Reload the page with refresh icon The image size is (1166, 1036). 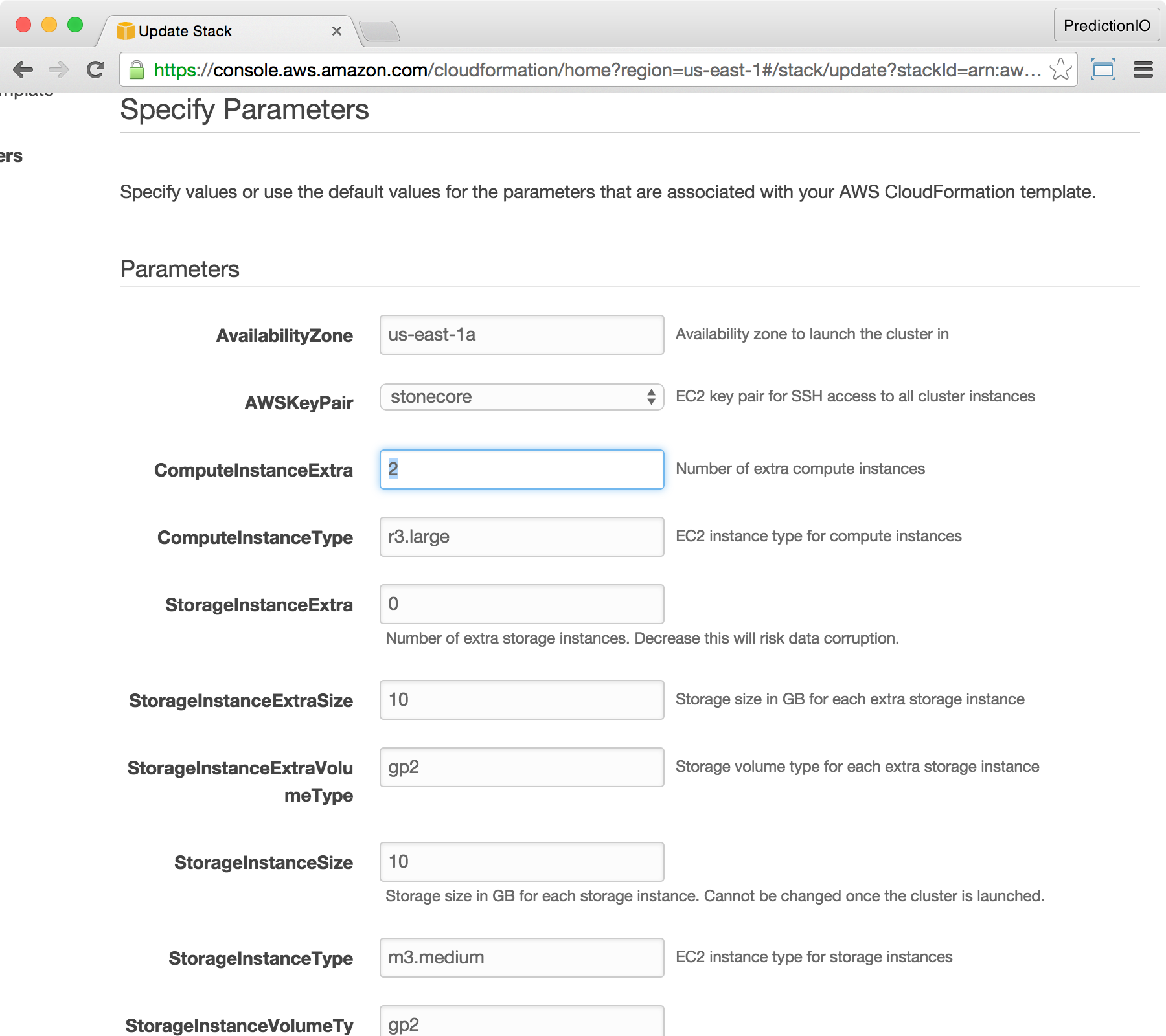[96, 69]
